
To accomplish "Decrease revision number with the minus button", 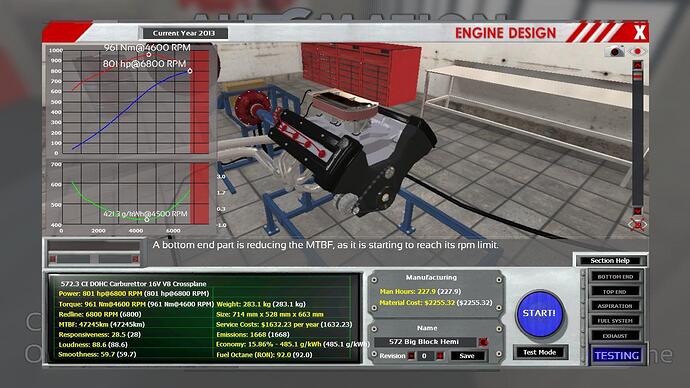I will tap(411, 355).
